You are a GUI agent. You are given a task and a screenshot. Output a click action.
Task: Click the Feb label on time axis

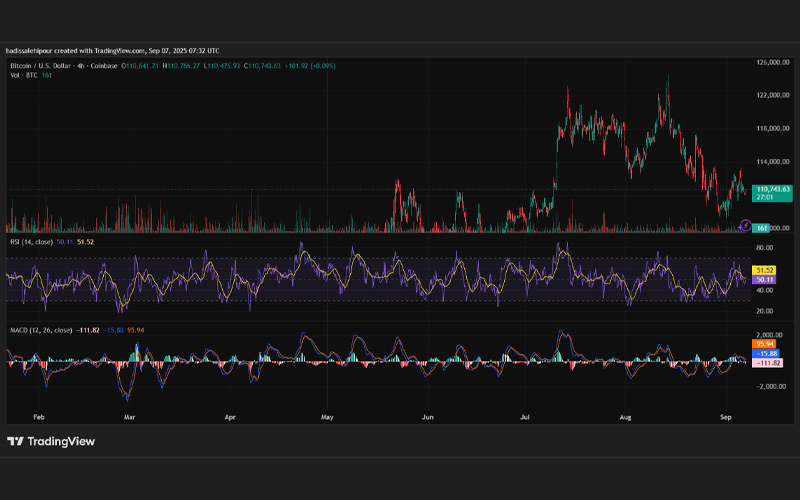39,417
